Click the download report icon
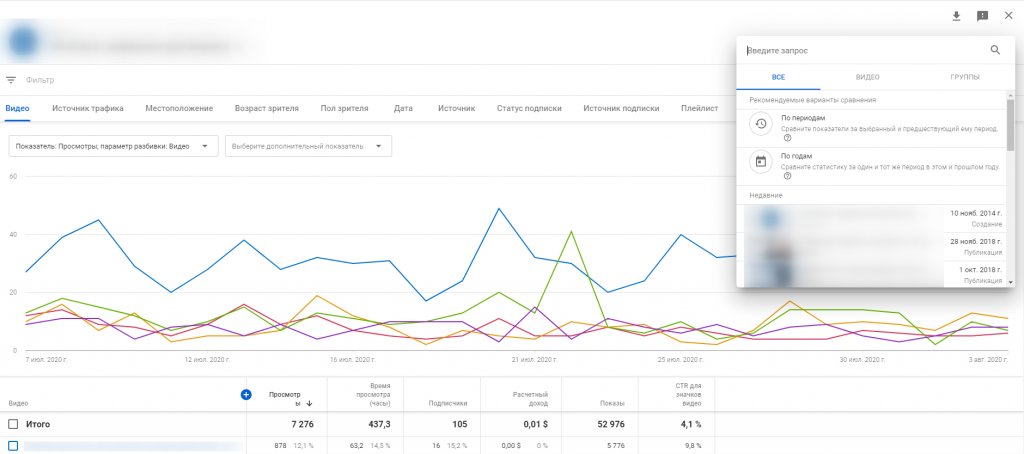The image size is (1024, 454). tap(956, 16)
